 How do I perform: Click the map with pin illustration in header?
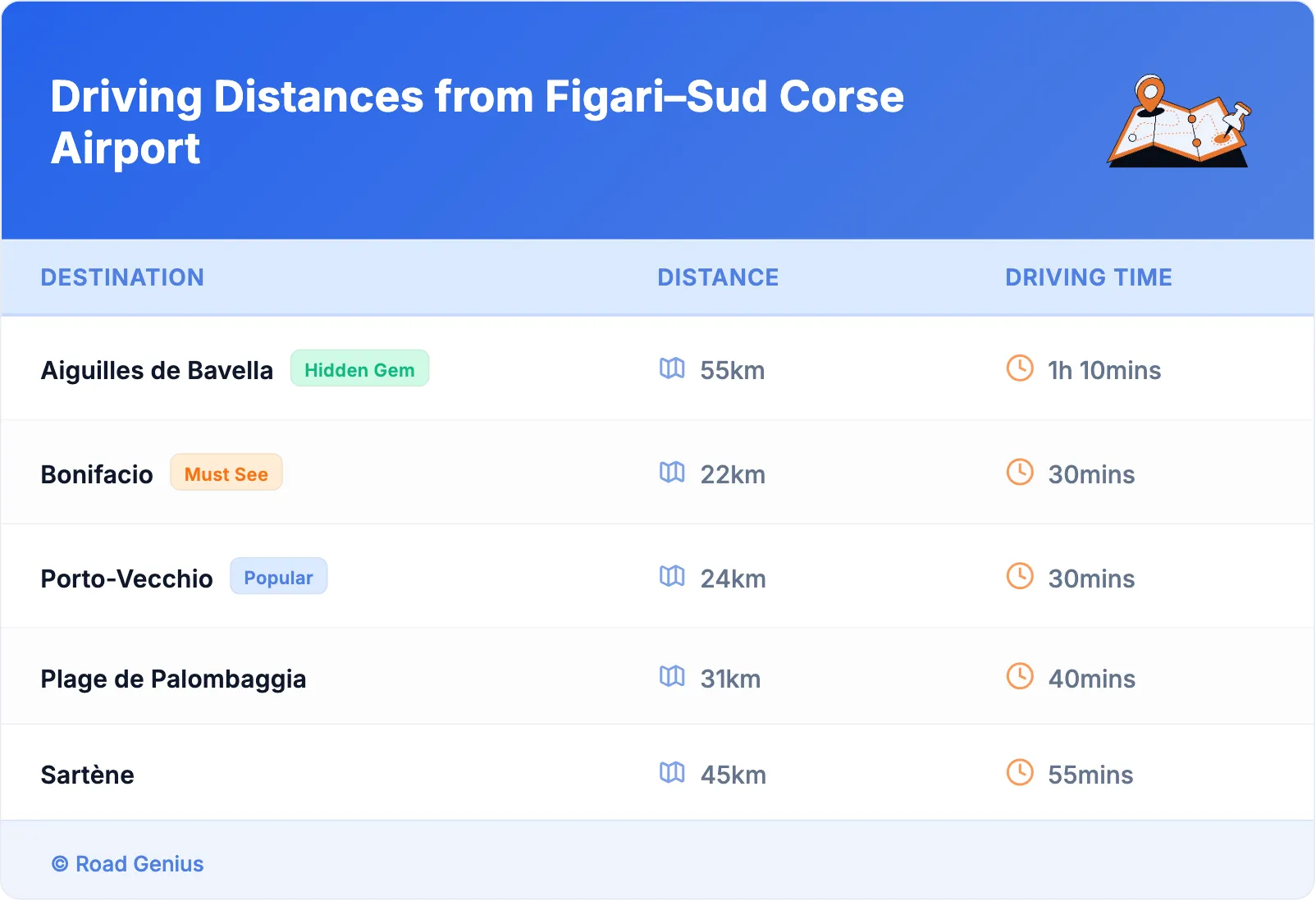click(1179, 121)
